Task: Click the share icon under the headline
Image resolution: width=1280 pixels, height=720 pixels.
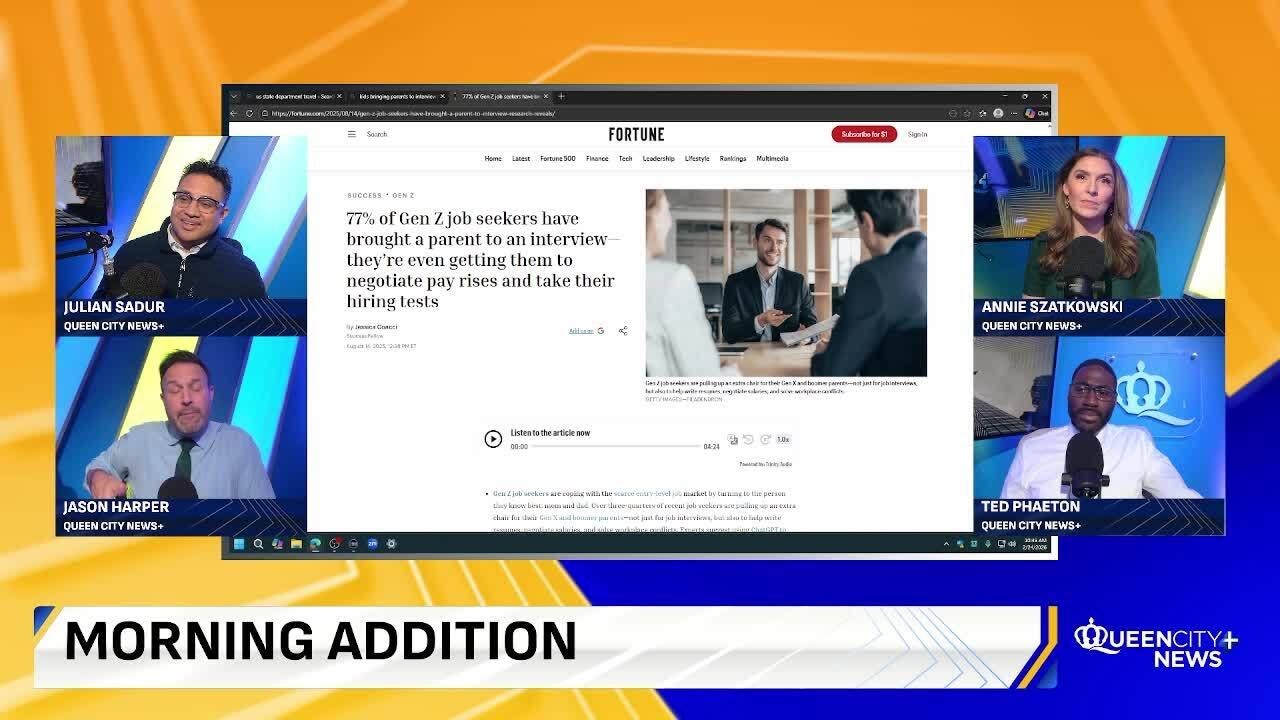Action: [x=622, y=330]
